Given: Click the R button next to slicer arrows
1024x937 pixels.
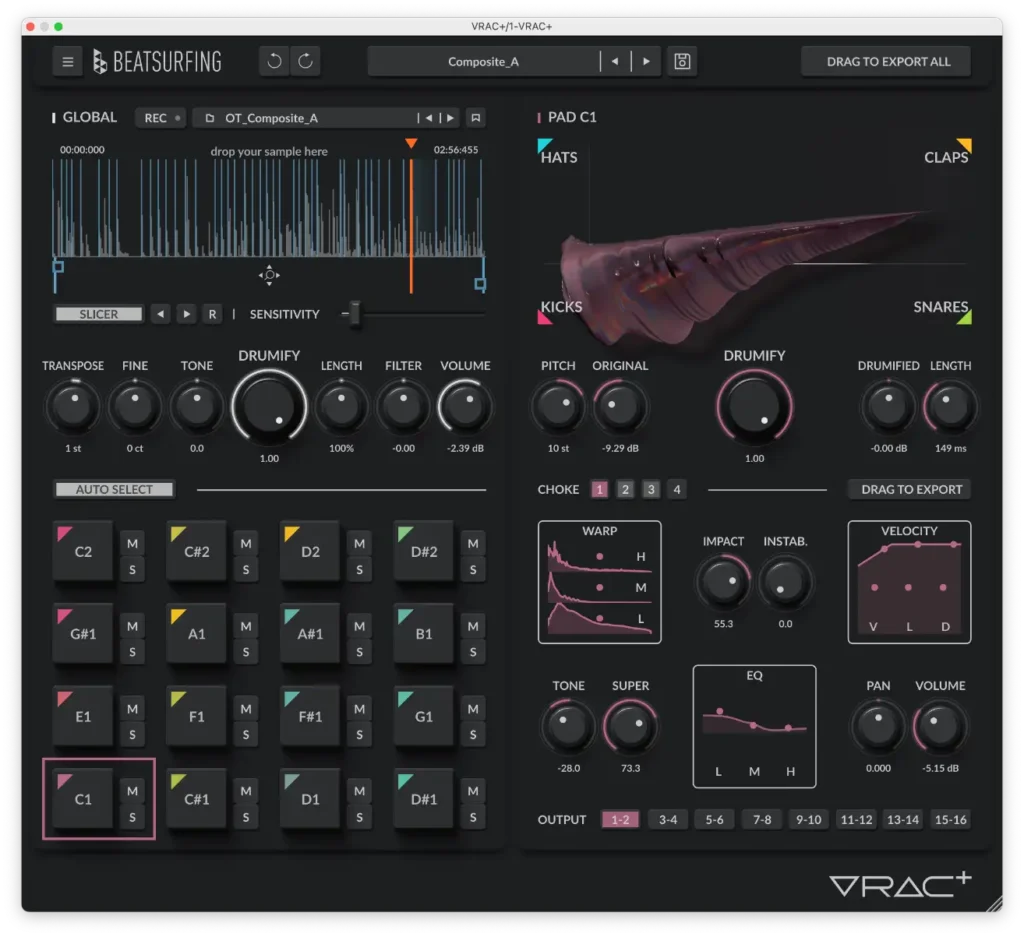Looking at the screenshot, I should (212, 314).
